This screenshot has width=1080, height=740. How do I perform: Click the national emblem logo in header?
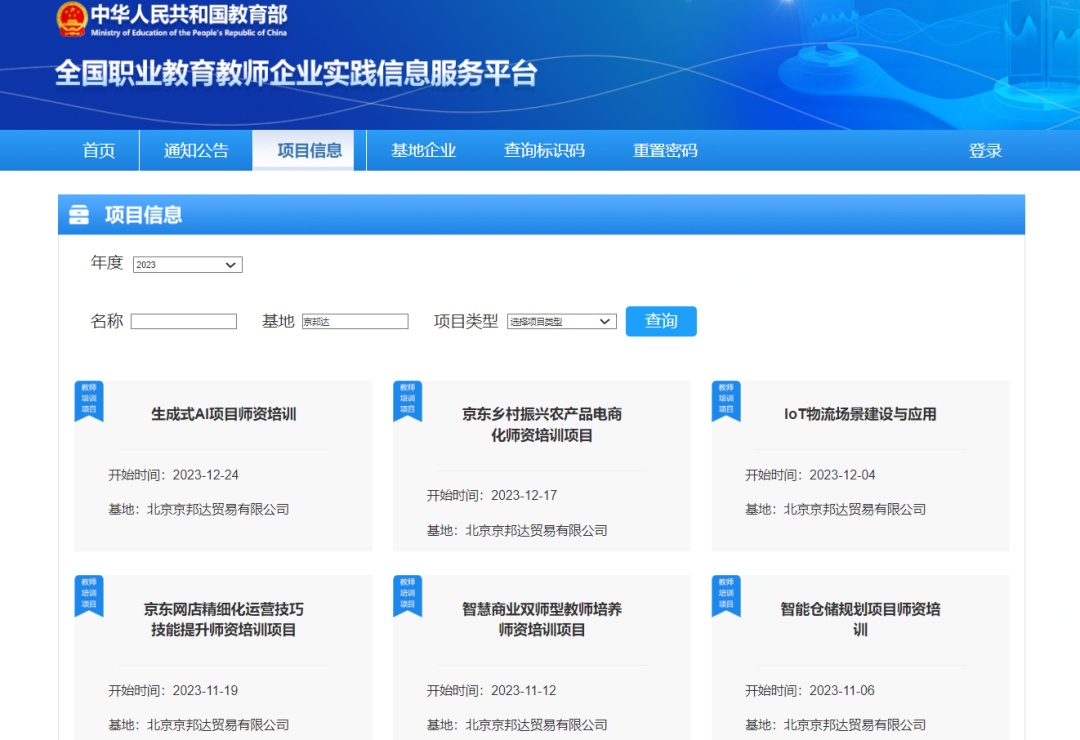72,19
